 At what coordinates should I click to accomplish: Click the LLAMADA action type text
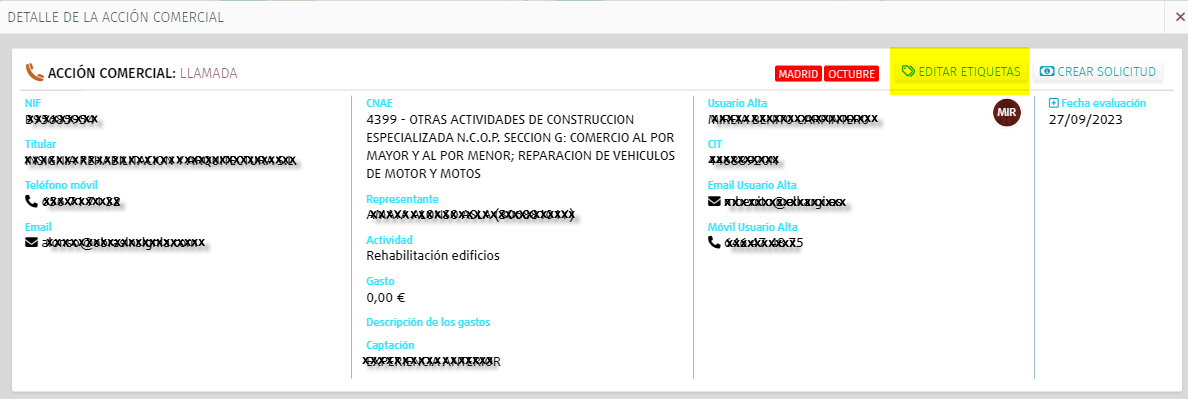click(208, 73)
